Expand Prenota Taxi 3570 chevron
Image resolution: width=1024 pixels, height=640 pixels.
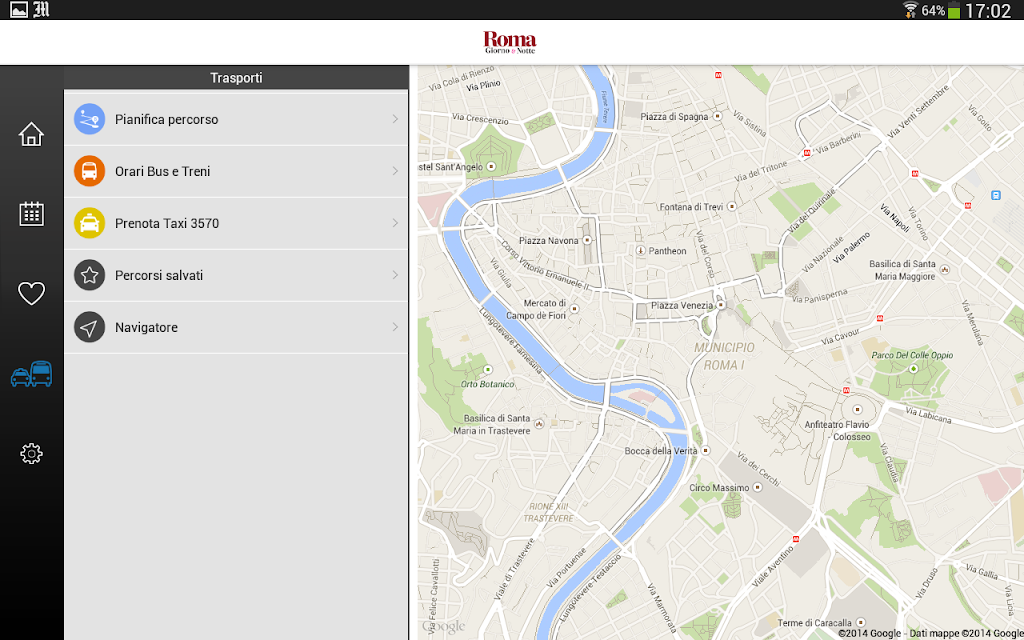pyautogui.click(x=395, y=223)
